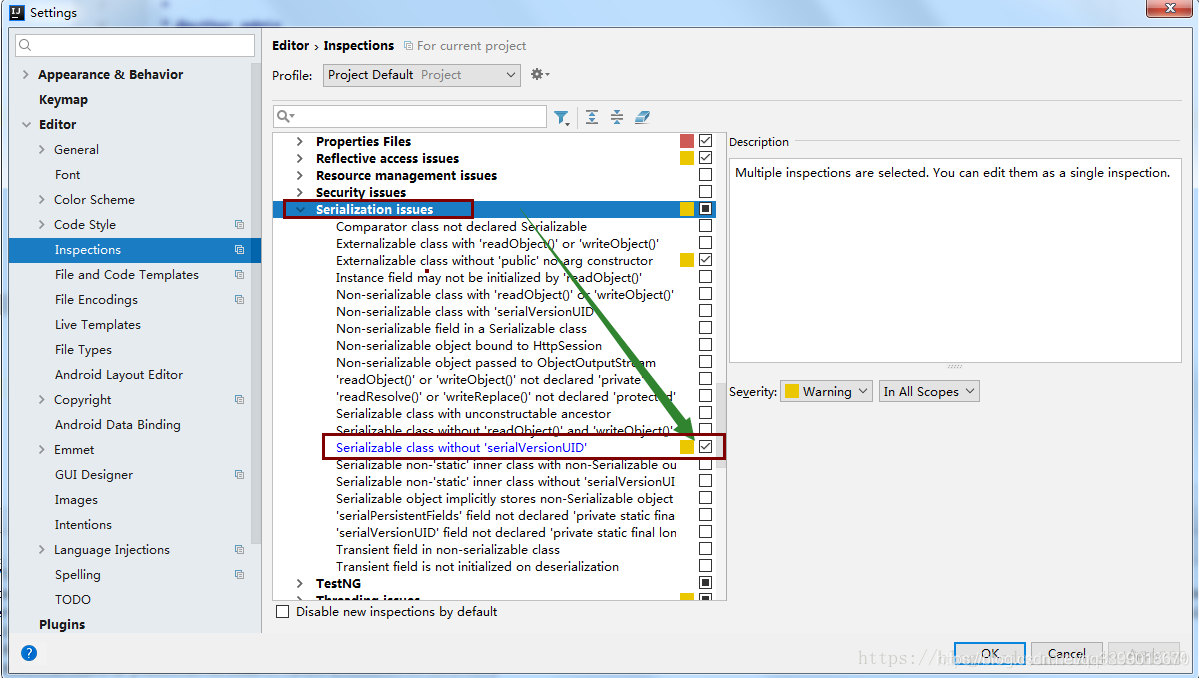Collapse the Serialization issues group
Viewport: 1199px width, 678px height.
(x=300, y=209)
